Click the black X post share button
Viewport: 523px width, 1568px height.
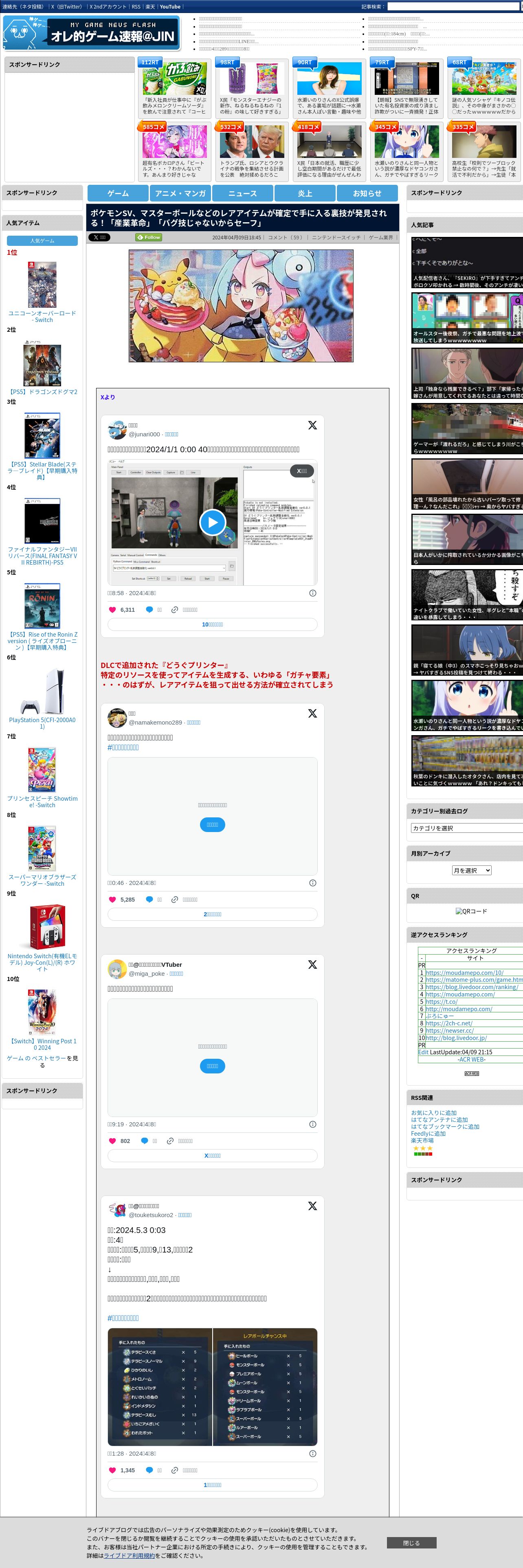point(99,237)
